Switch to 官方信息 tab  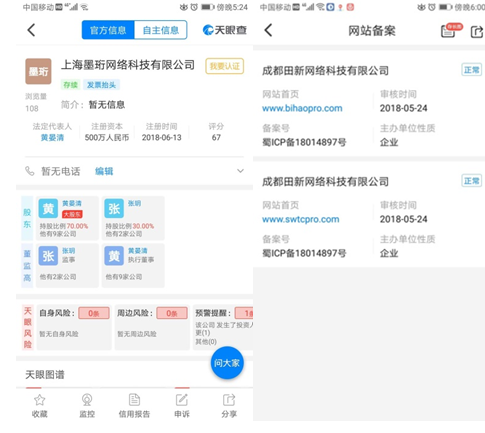click(x=108, y=30)
